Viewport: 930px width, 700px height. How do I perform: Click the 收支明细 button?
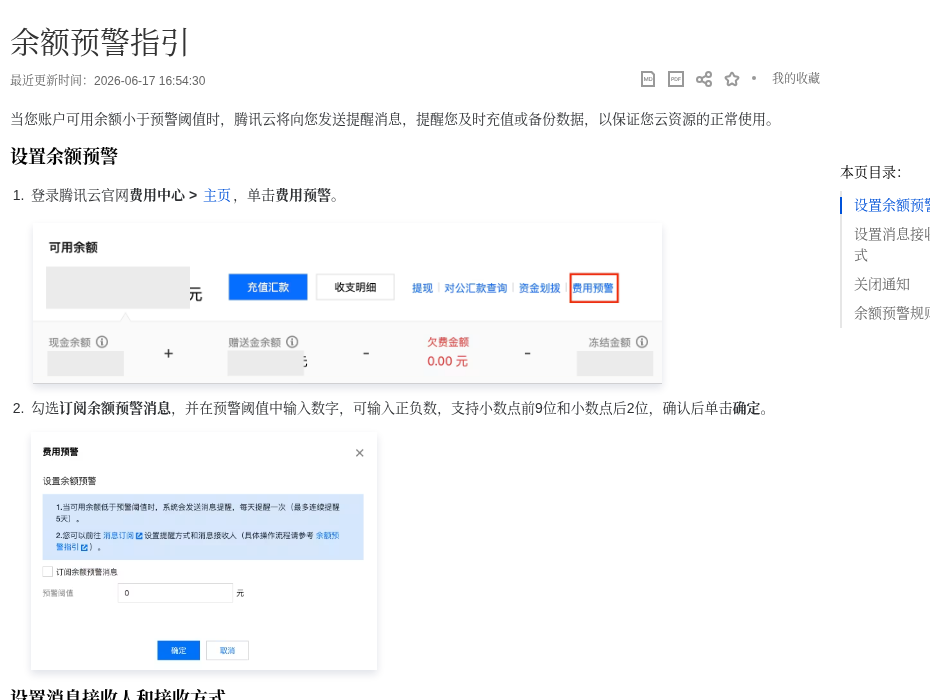[355, 287]
